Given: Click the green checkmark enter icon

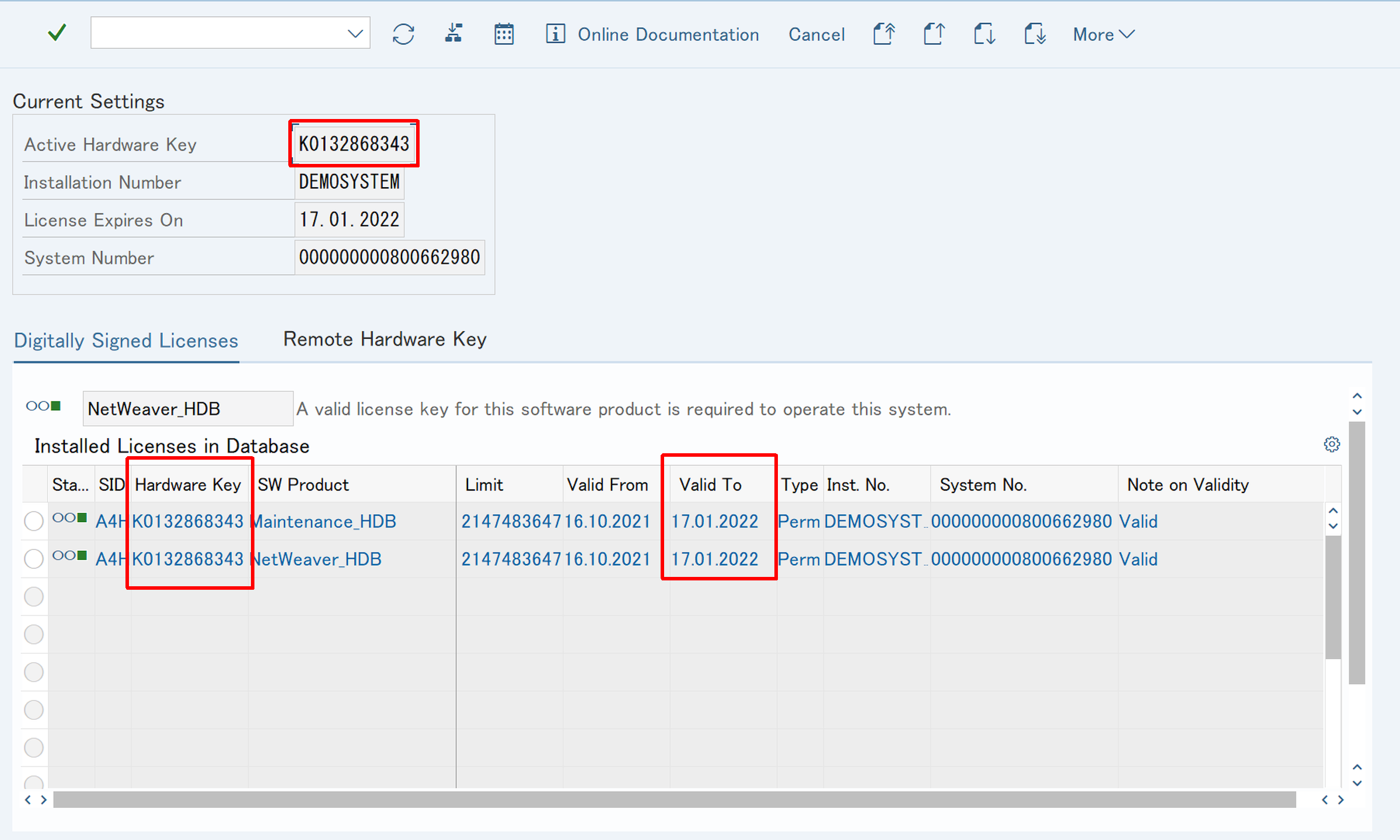Looking at the screenshot, I should point(57,33).
